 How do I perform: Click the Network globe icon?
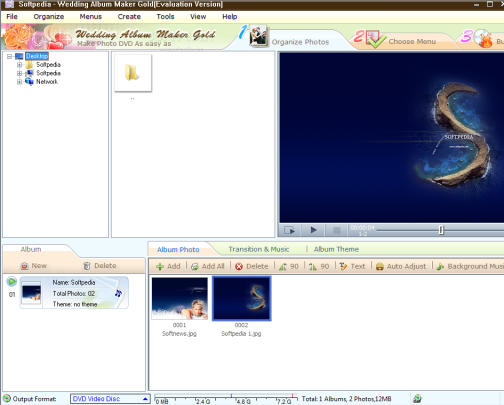pyautogui.click(x=29, y=81)
